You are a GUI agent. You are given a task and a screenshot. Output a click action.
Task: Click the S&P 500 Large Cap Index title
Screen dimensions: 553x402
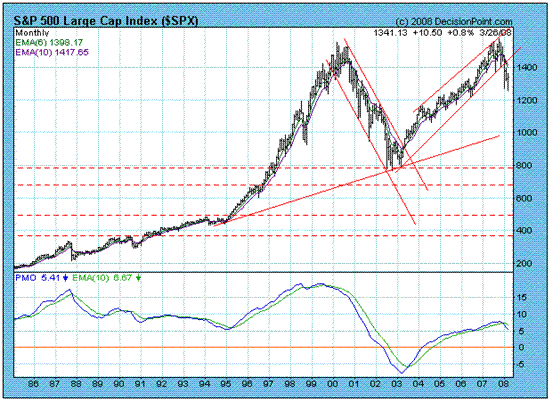(106, 21)
